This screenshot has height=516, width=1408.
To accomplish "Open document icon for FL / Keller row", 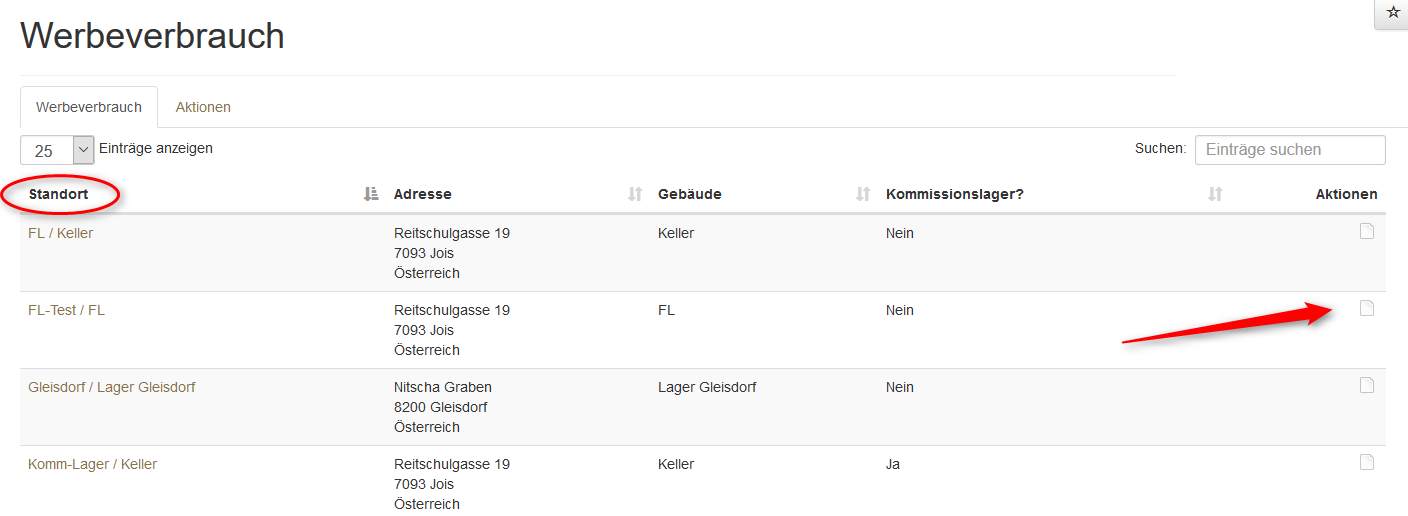I will (1366, 232).
